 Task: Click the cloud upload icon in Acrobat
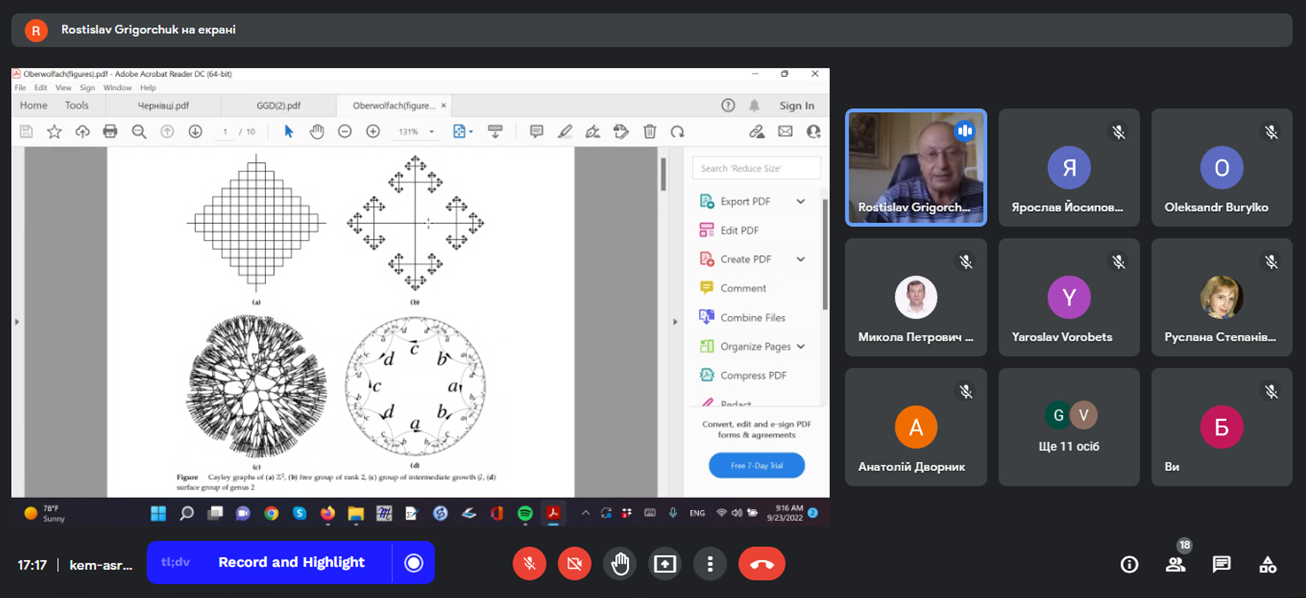coord(82,131)
